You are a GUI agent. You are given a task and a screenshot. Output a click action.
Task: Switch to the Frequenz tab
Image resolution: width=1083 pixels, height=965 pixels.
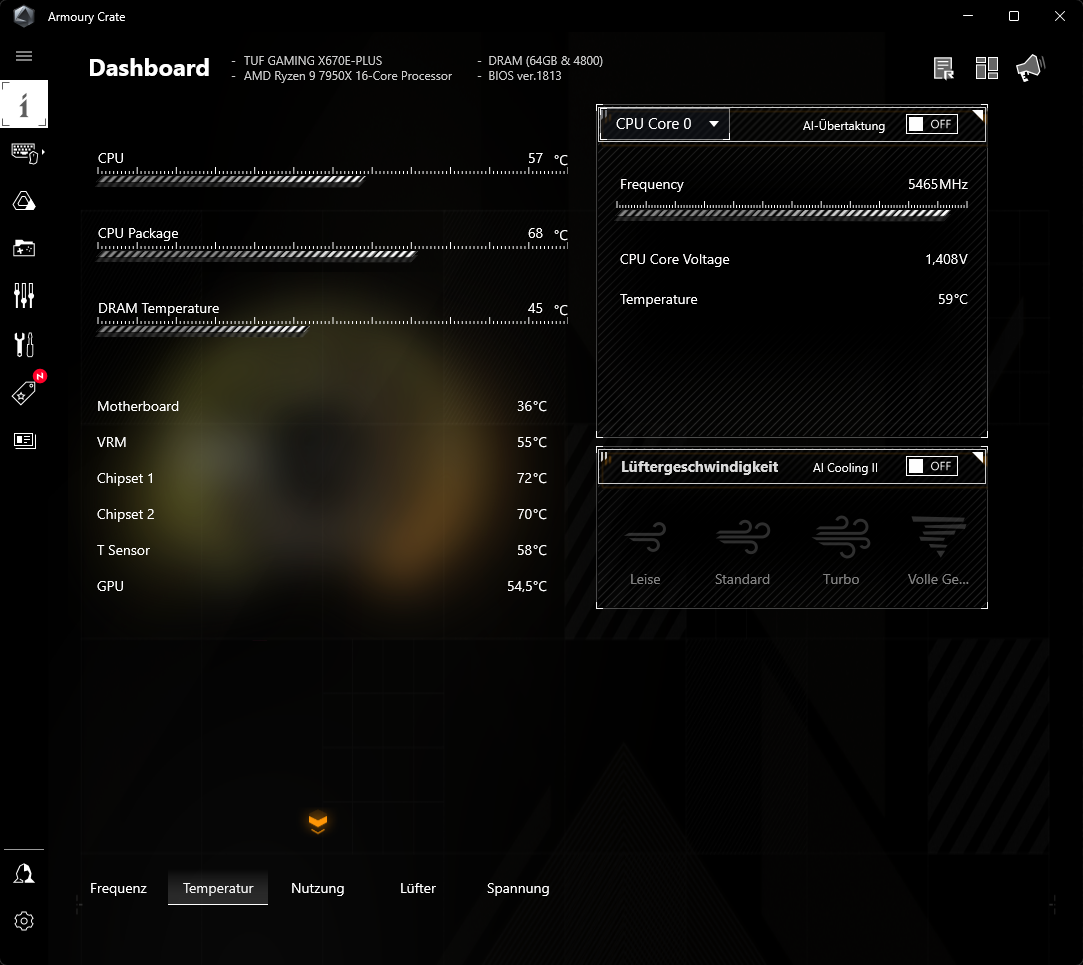[118, 888]
